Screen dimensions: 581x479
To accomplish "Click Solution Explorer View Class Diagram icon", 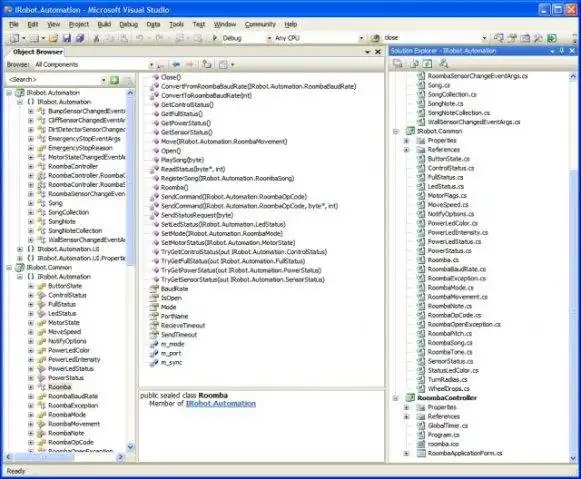I will click(x=443, y=64).
